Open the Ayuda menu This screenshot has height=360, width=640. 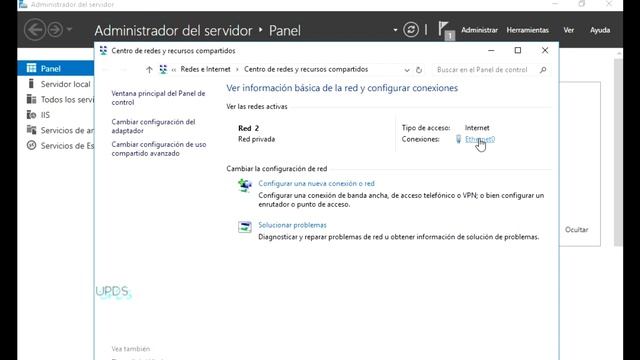point(600,30)
